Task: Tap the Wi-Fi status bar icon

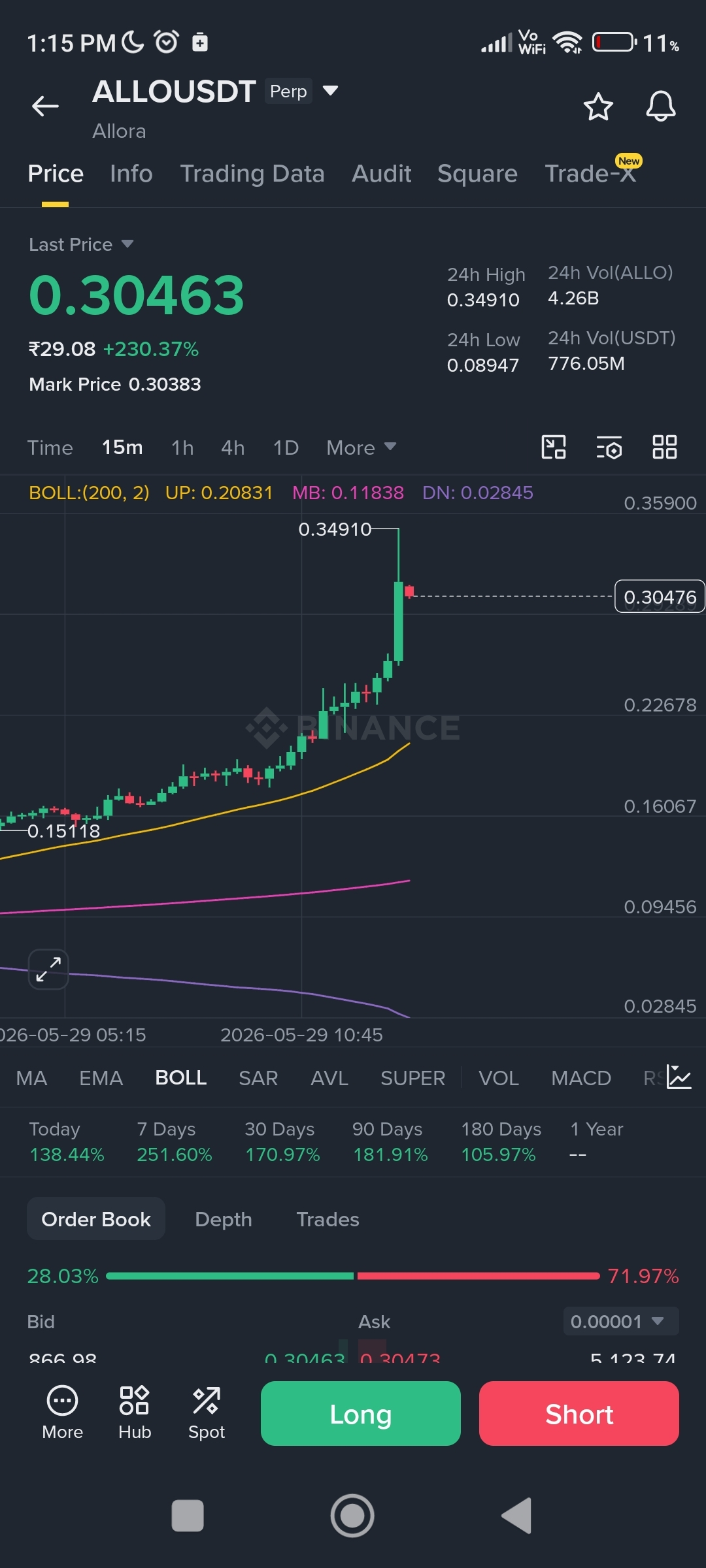Action: click(x=567, y=42)
